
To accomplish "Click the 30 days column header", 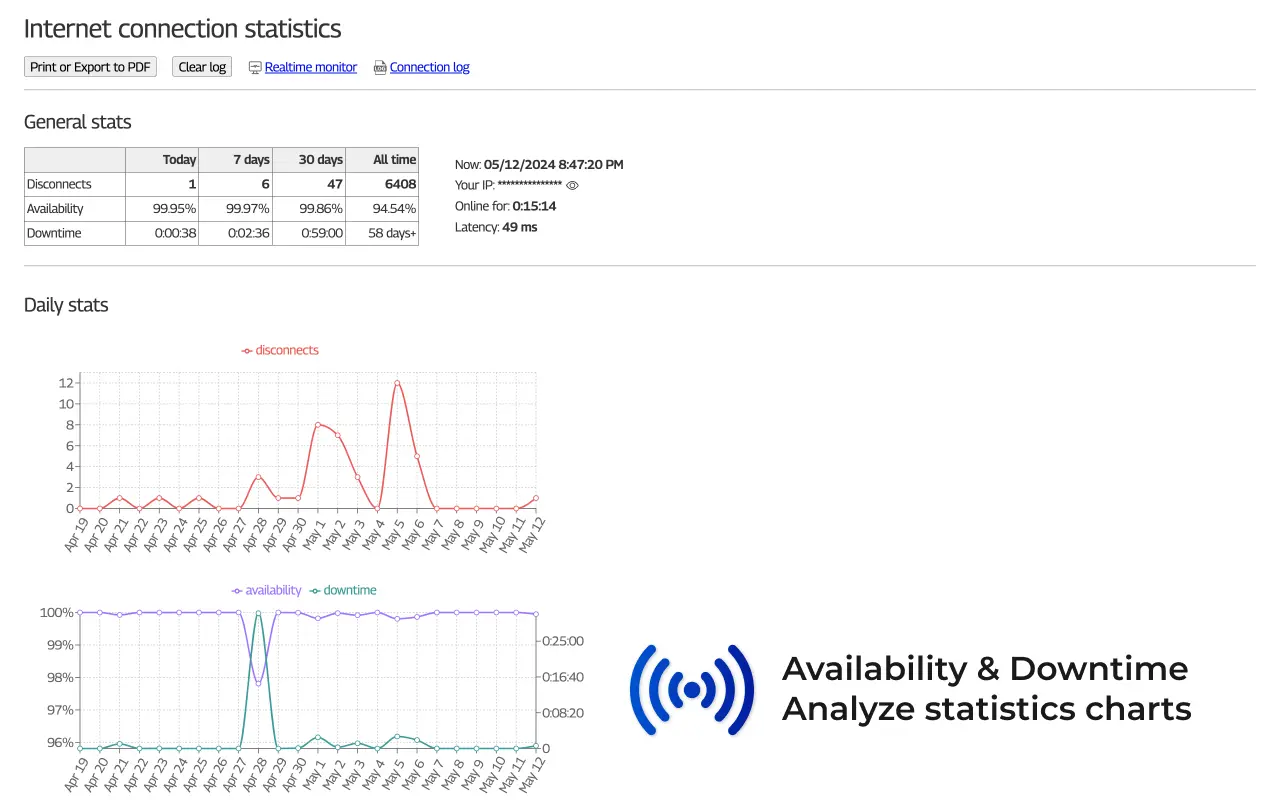I will click(x=321, y=159).
